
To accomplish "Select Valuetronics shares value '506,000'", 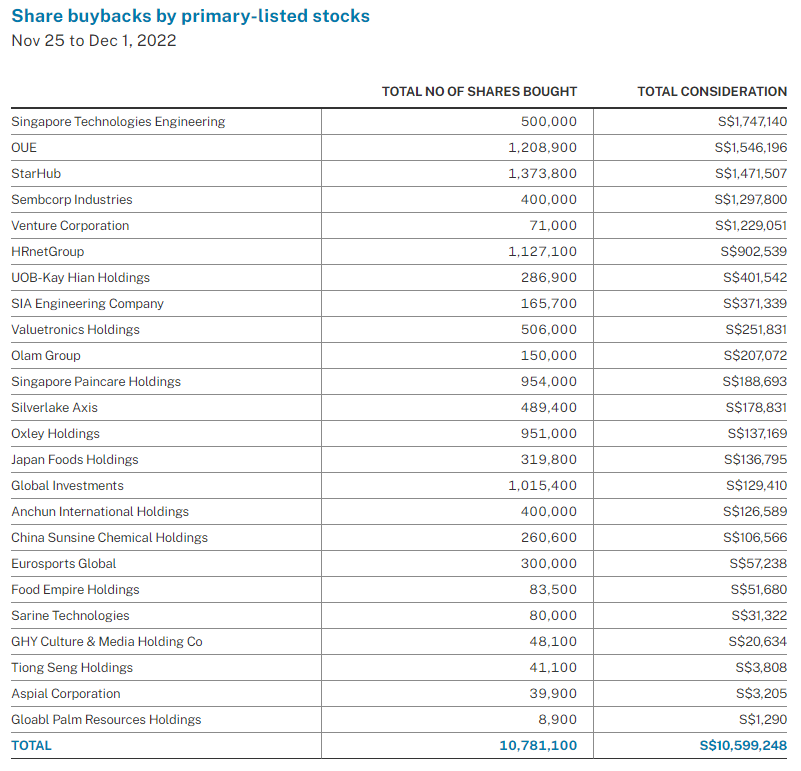I will [x=549, y=330].
